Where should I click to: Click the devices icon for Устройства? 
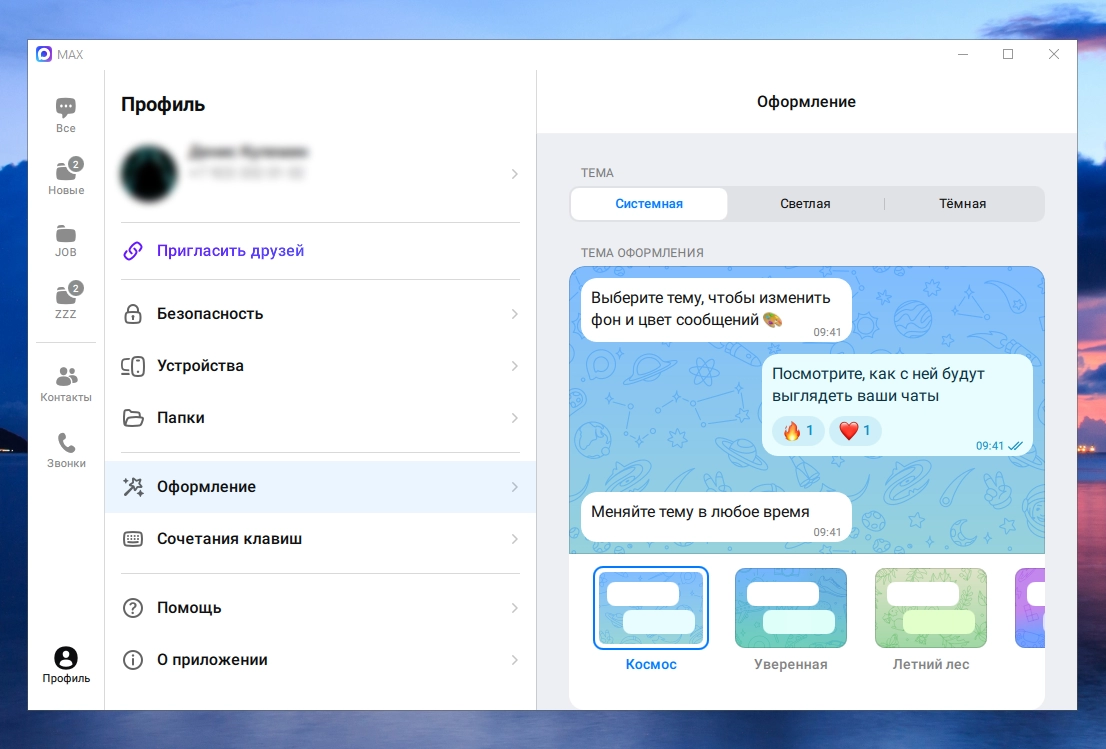coord(133,366)
